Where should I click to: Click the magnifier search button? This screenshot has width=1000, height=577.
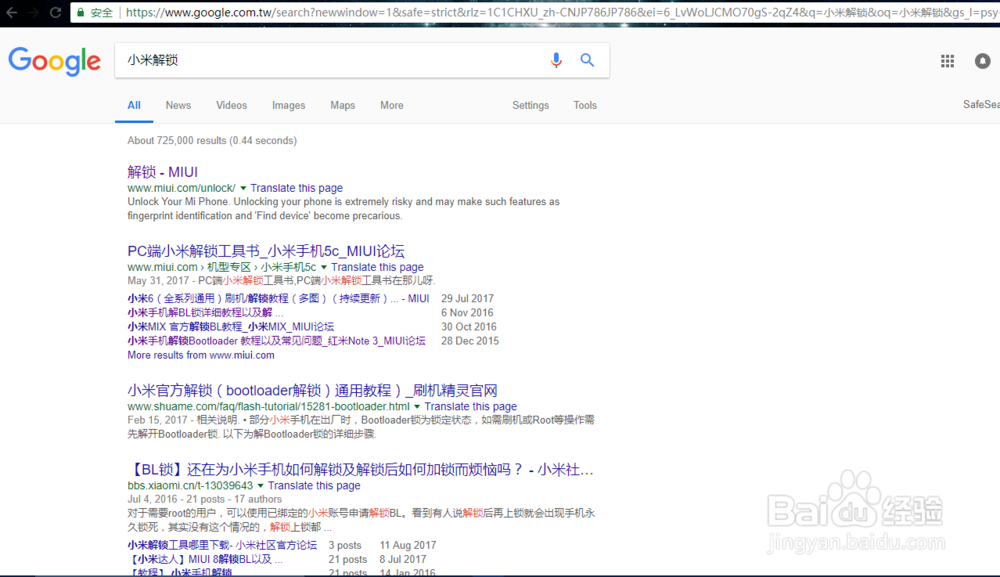[587, 60]
